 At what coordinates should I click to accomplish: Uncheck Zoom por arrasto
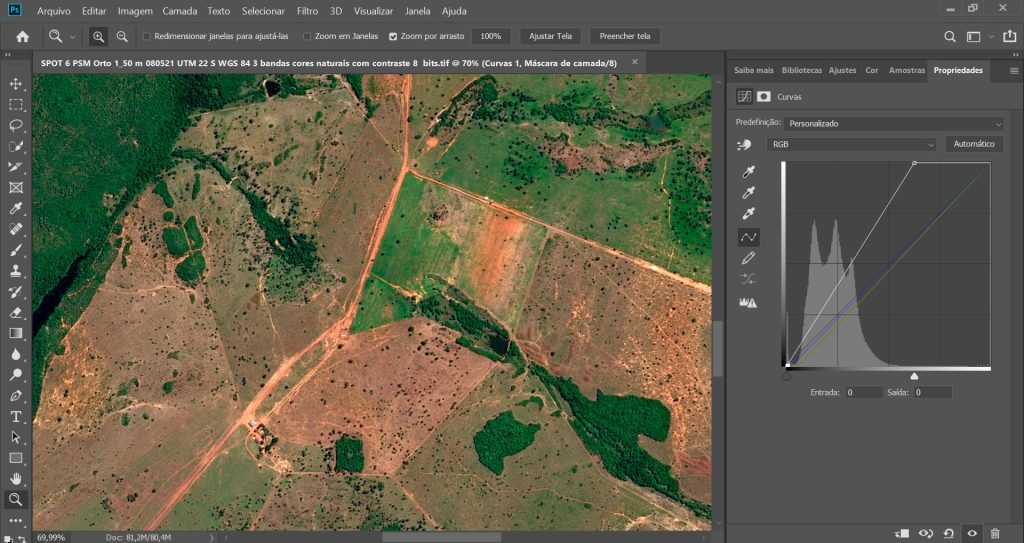[393, 36]
